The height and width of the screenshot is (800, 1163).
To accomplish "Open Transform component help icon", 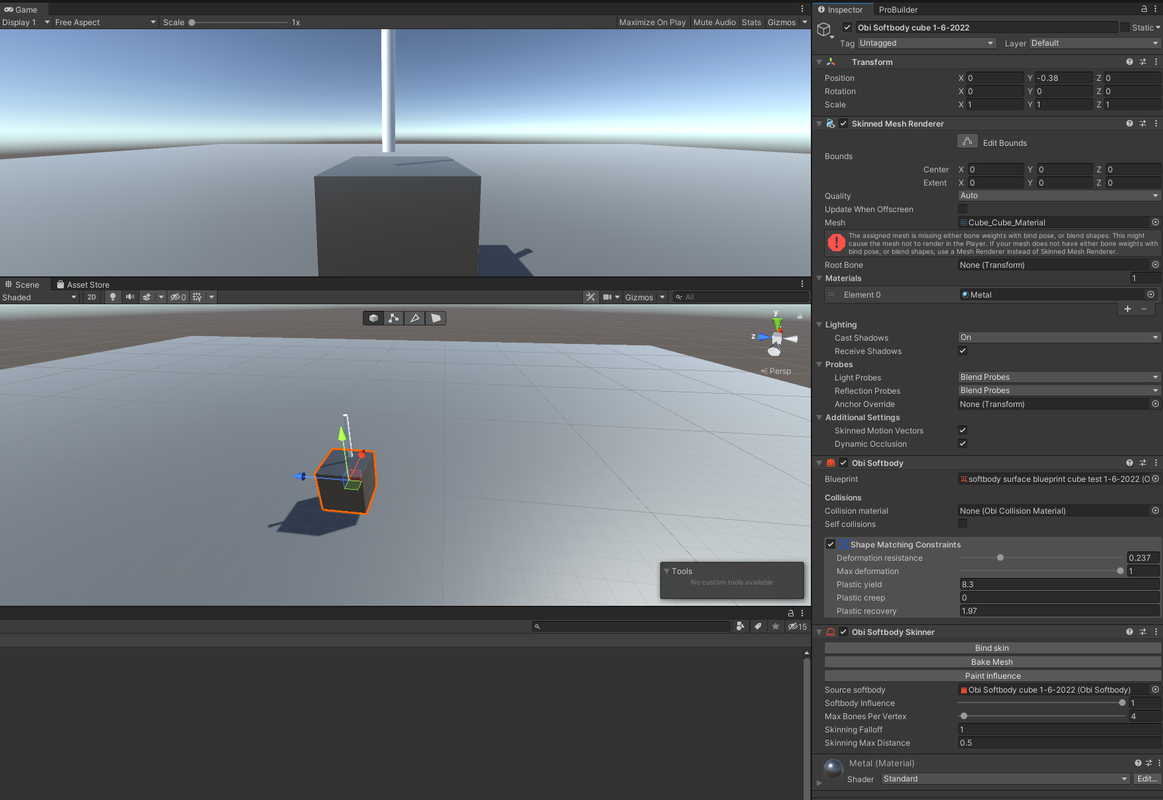I will [x=1130, y=62].
